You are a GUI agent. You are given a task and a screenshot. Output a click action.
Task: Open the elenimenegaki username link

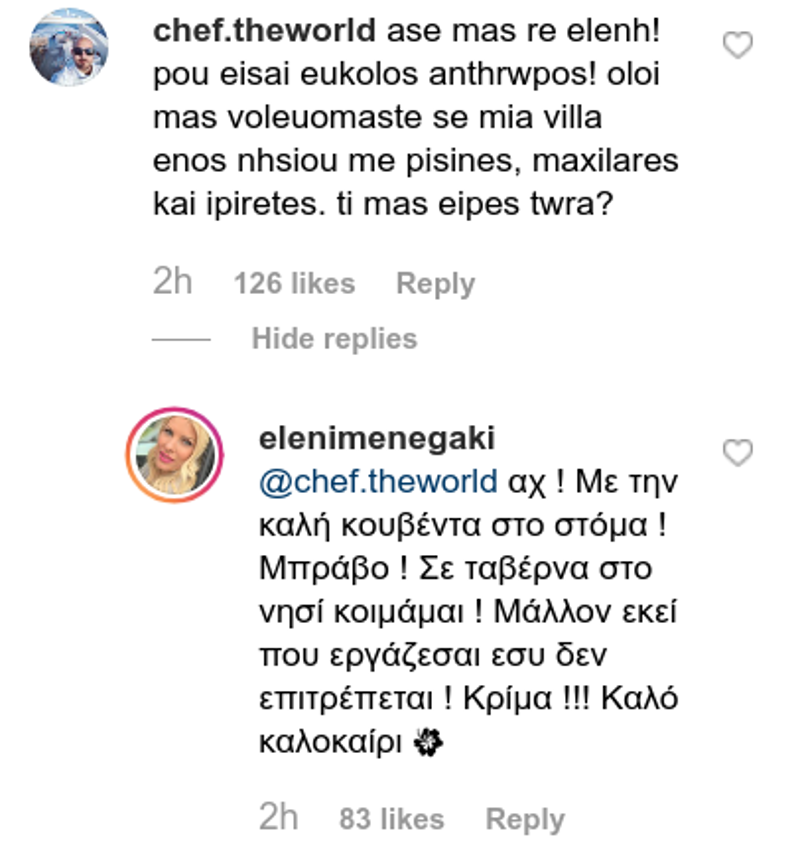[x=376, y=441]
